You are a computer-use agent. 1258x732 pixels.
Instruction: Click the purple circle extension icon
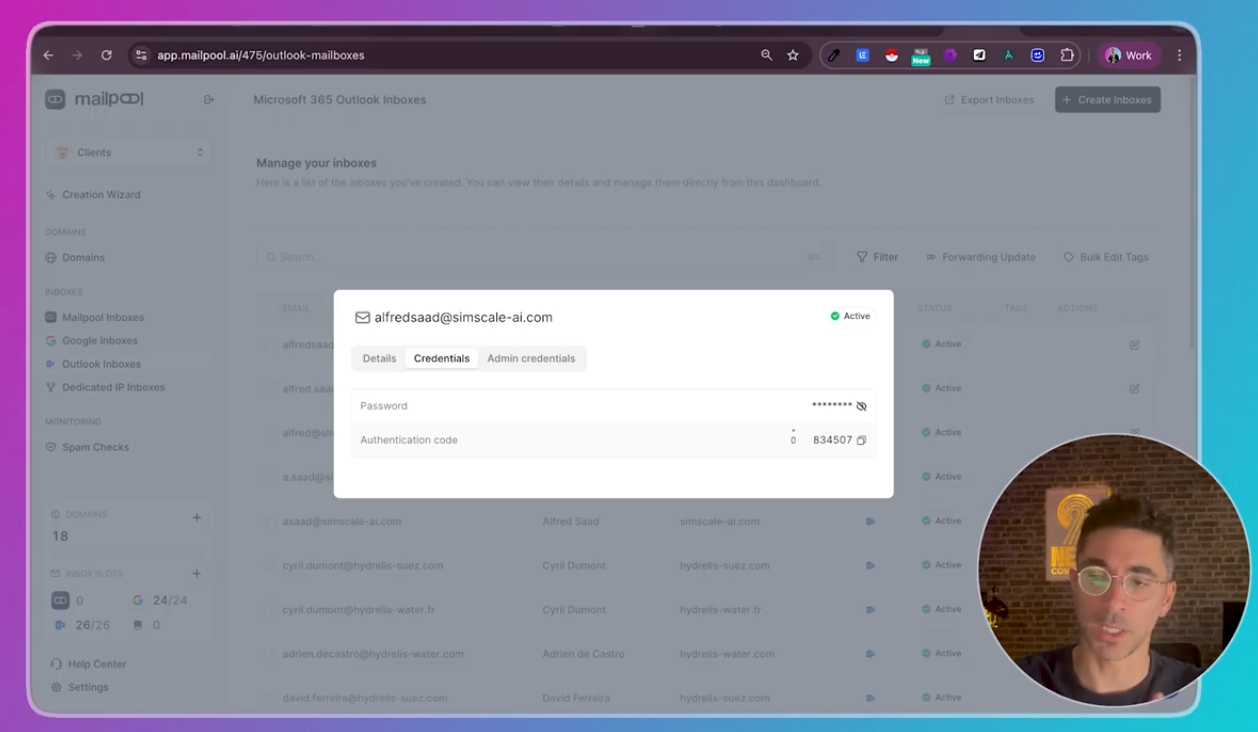950,56
